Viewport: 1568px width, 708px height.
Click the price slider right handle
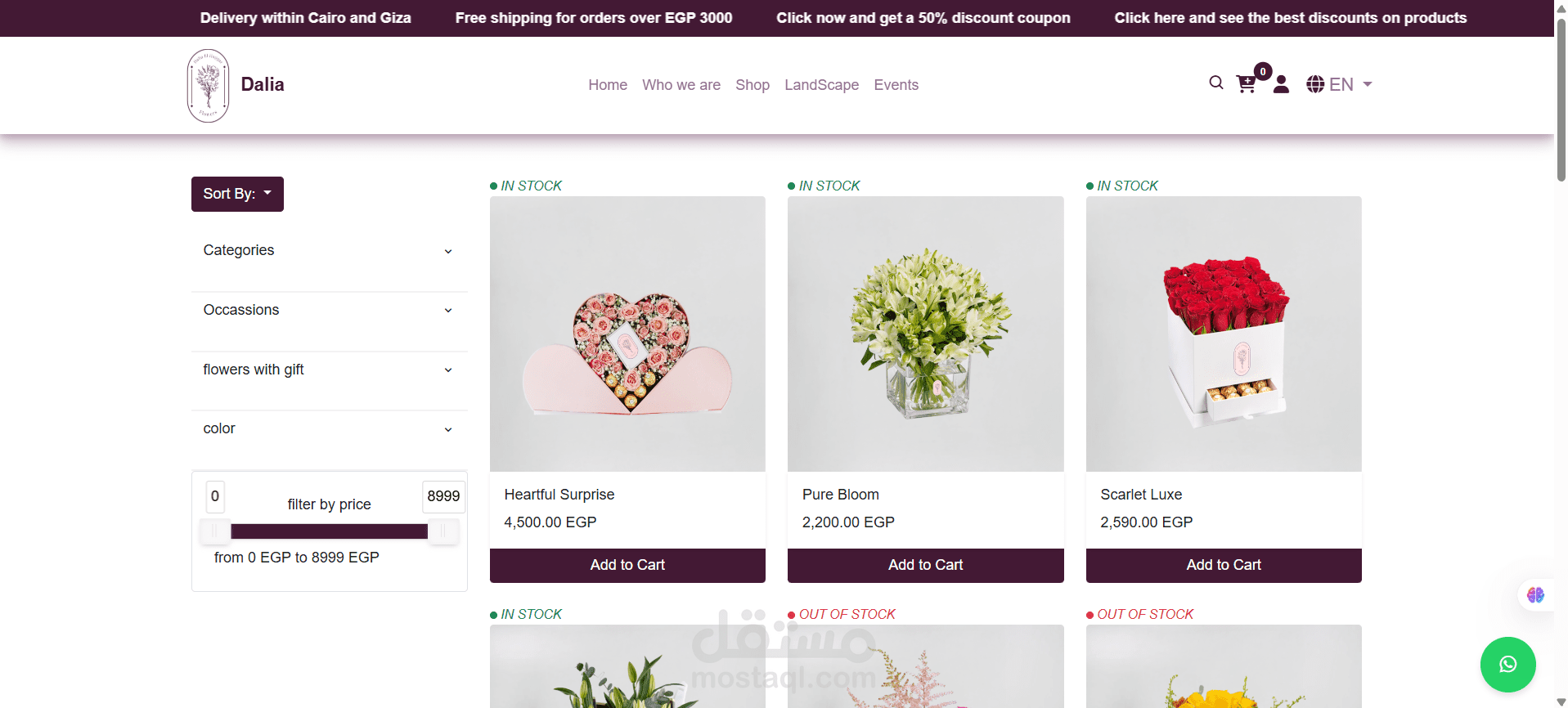pyautogui.click(x=443, y=531)
